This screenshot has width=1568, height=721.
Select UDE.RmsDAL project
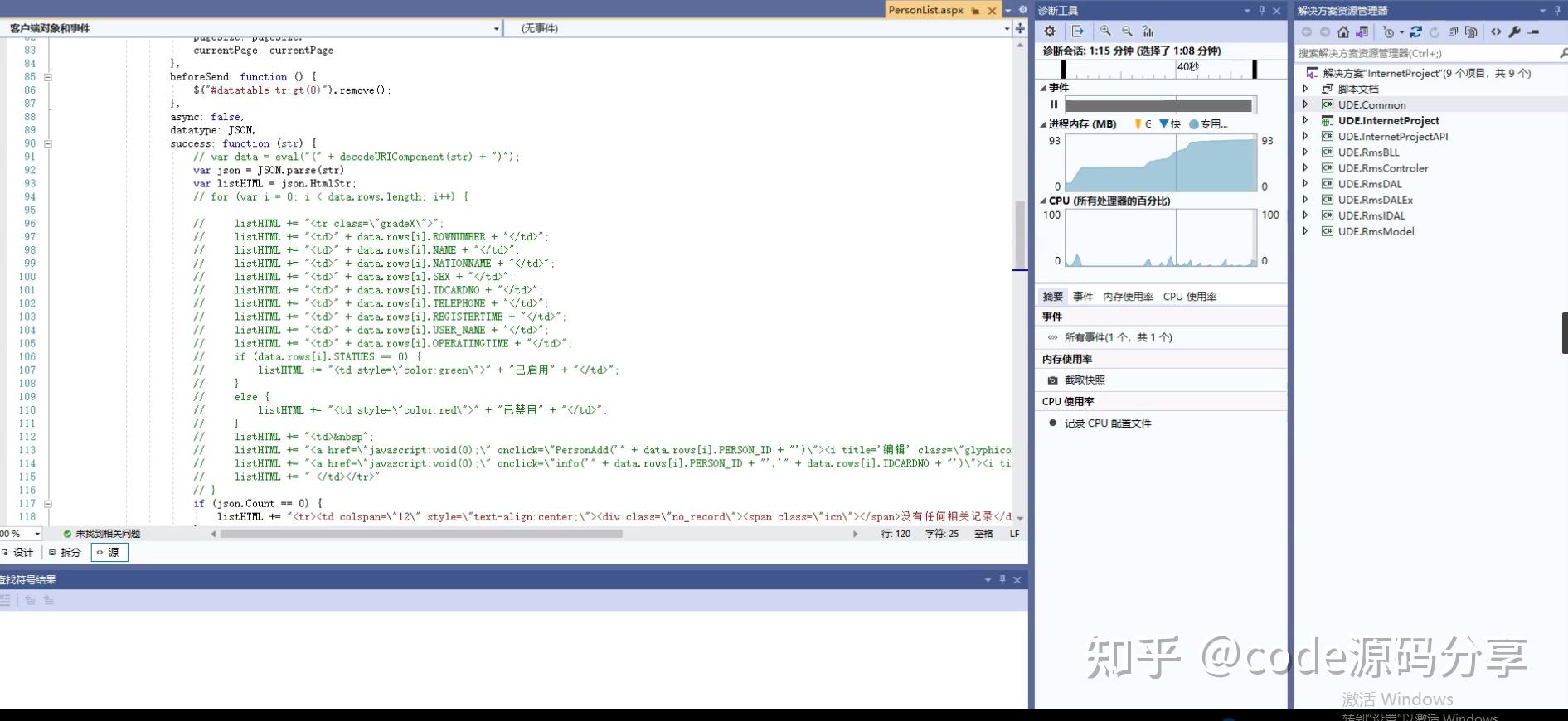point(1370,183)
